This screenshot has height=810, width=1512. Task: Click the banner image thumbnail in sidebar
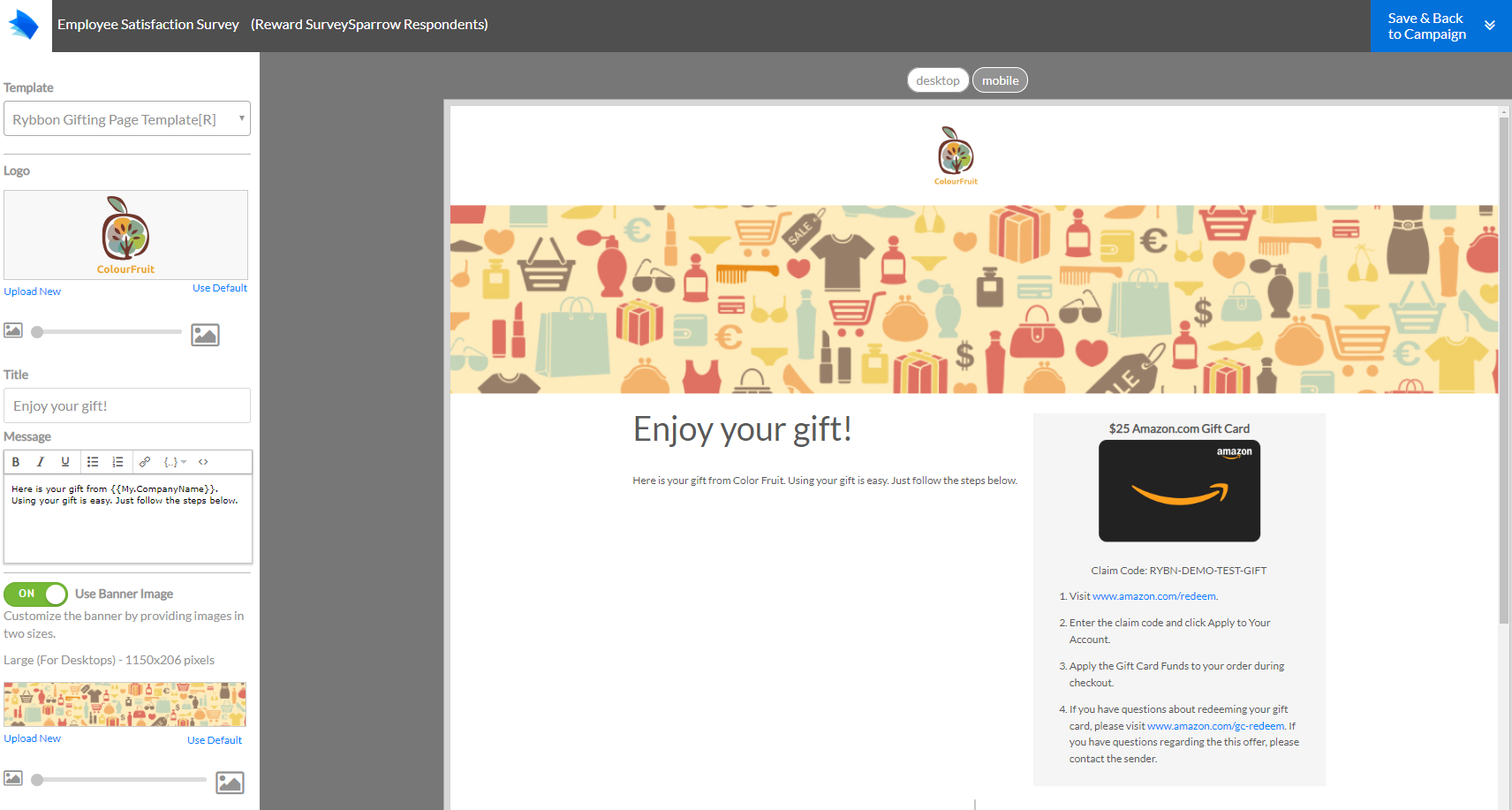pyautogui.click(x=125, y=704)
